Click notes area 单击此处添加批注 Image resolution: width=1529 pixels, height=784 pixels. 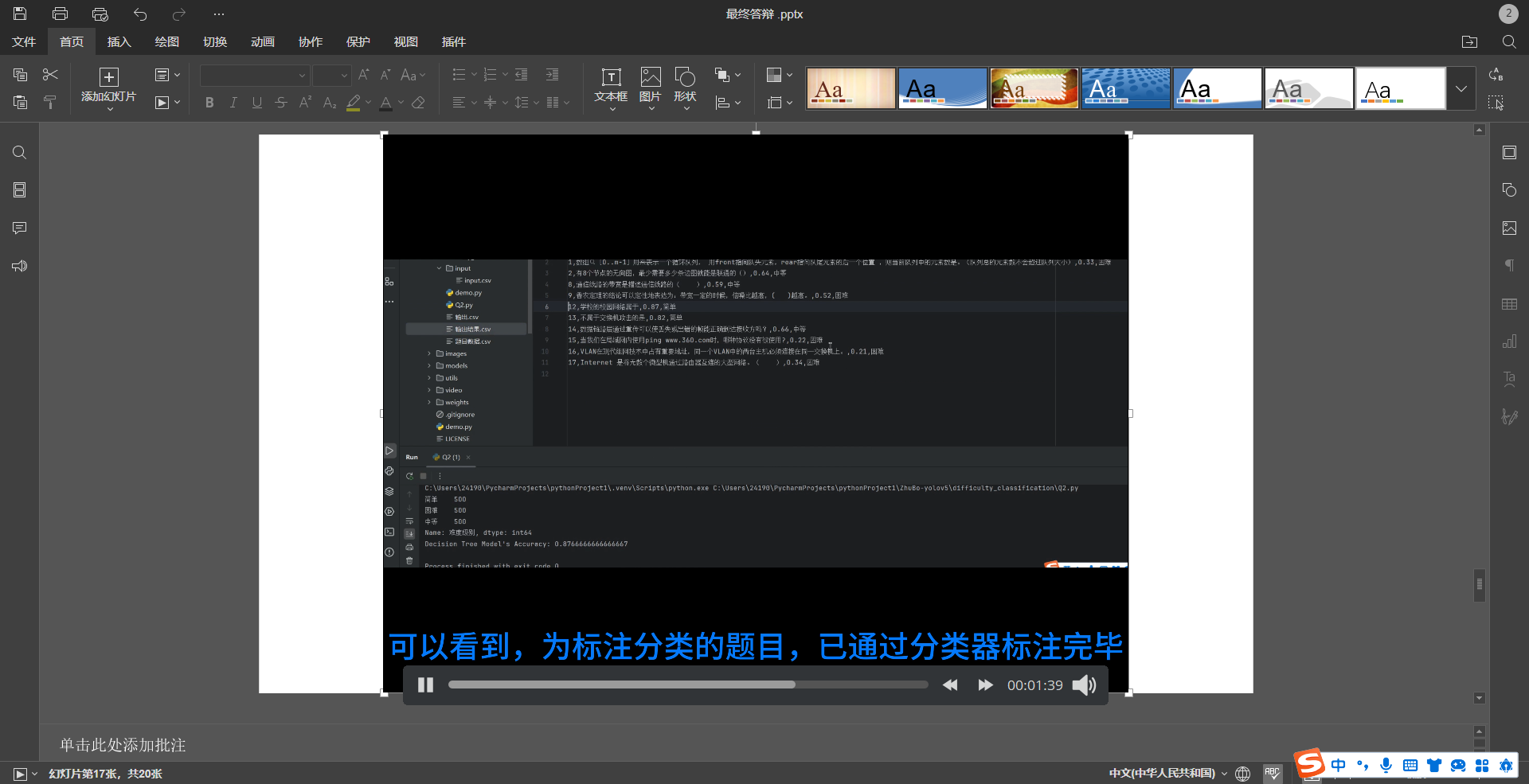[123, 745]
